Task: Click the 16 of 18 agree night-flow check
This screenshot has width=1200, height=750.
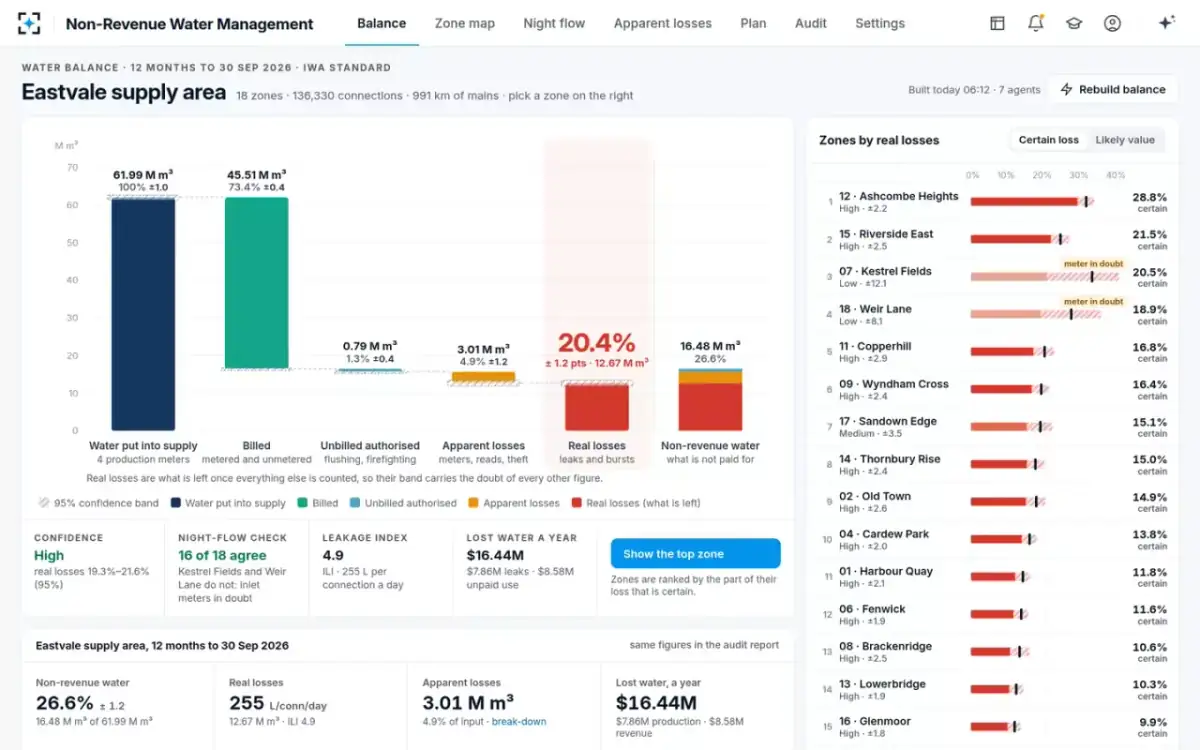Action: pos(238,567)
